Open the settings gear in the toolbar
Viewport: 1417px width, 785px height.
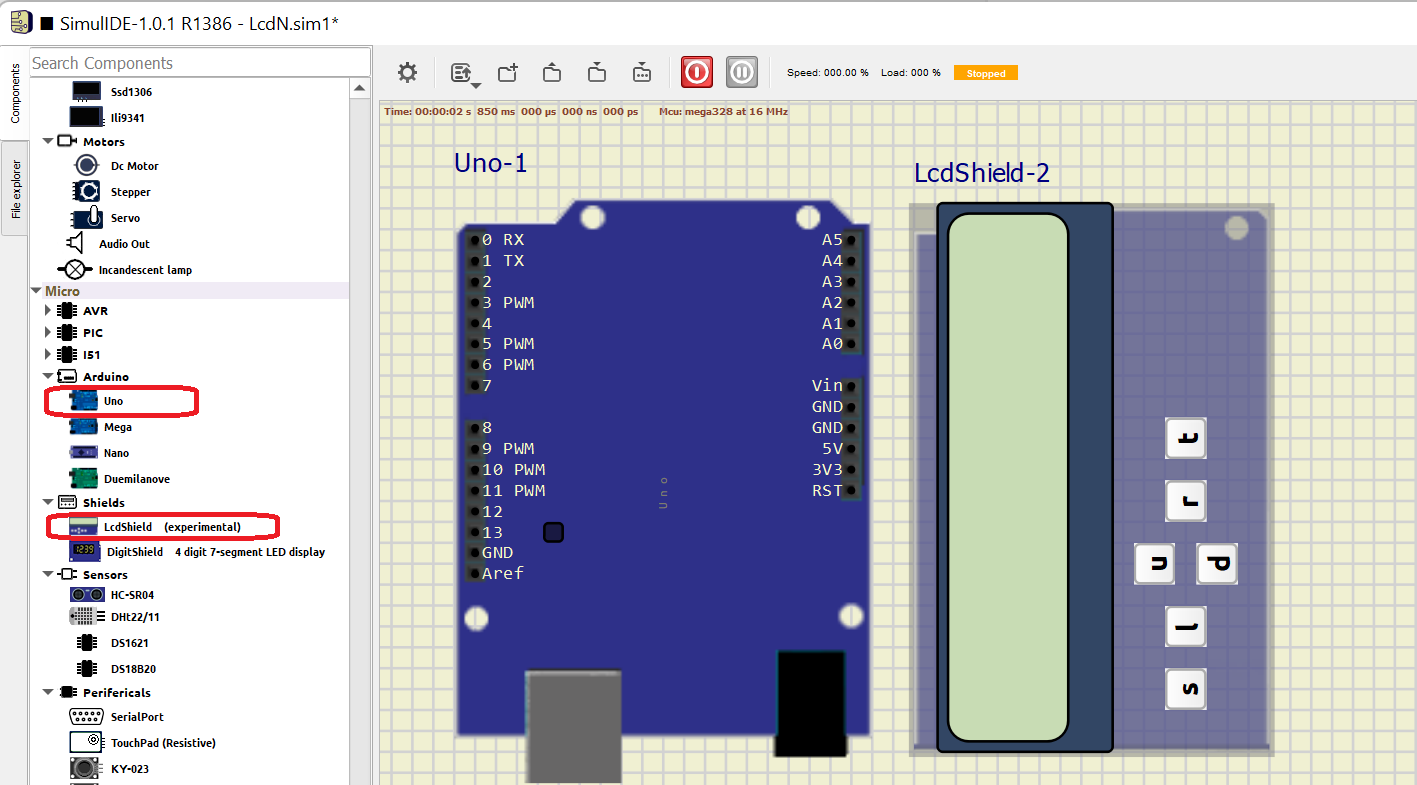pyautogui.click(x=407, y=72)
